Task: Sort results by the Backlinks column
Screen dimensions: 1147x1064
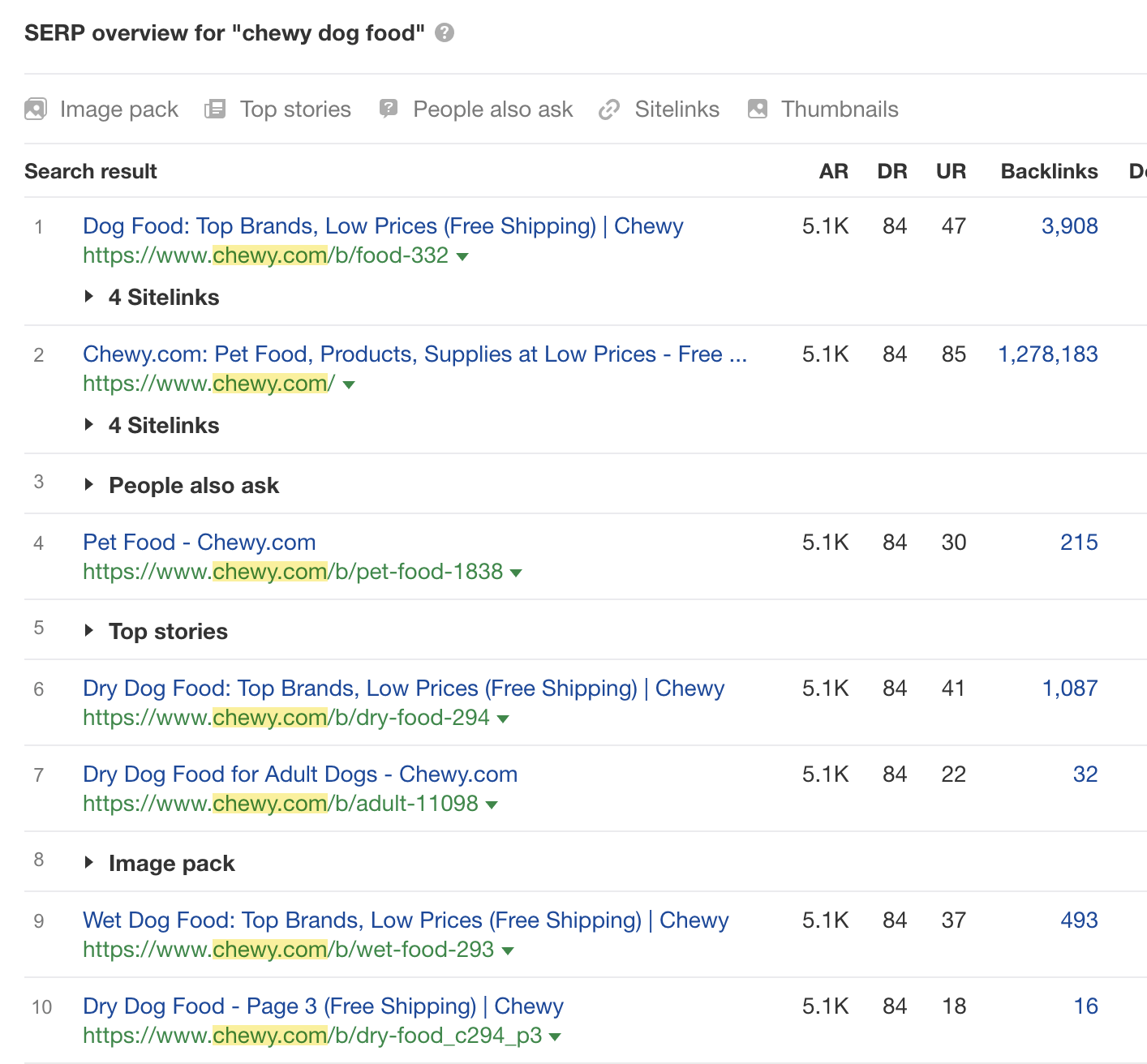Action: 1049,171
